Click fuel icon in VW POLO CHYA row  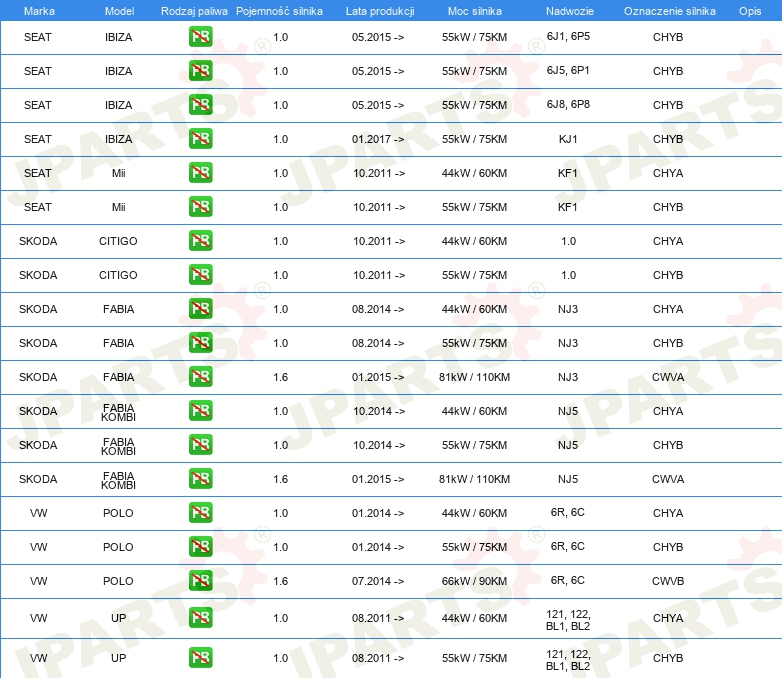200,512
